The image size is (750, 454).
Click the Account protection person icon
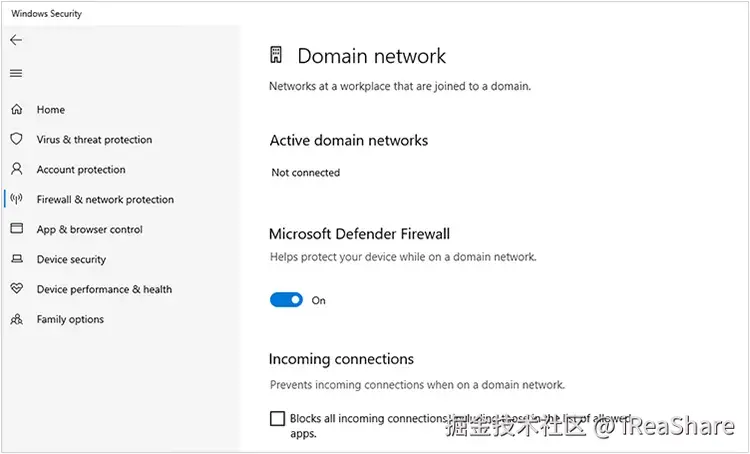pos(16,170)
